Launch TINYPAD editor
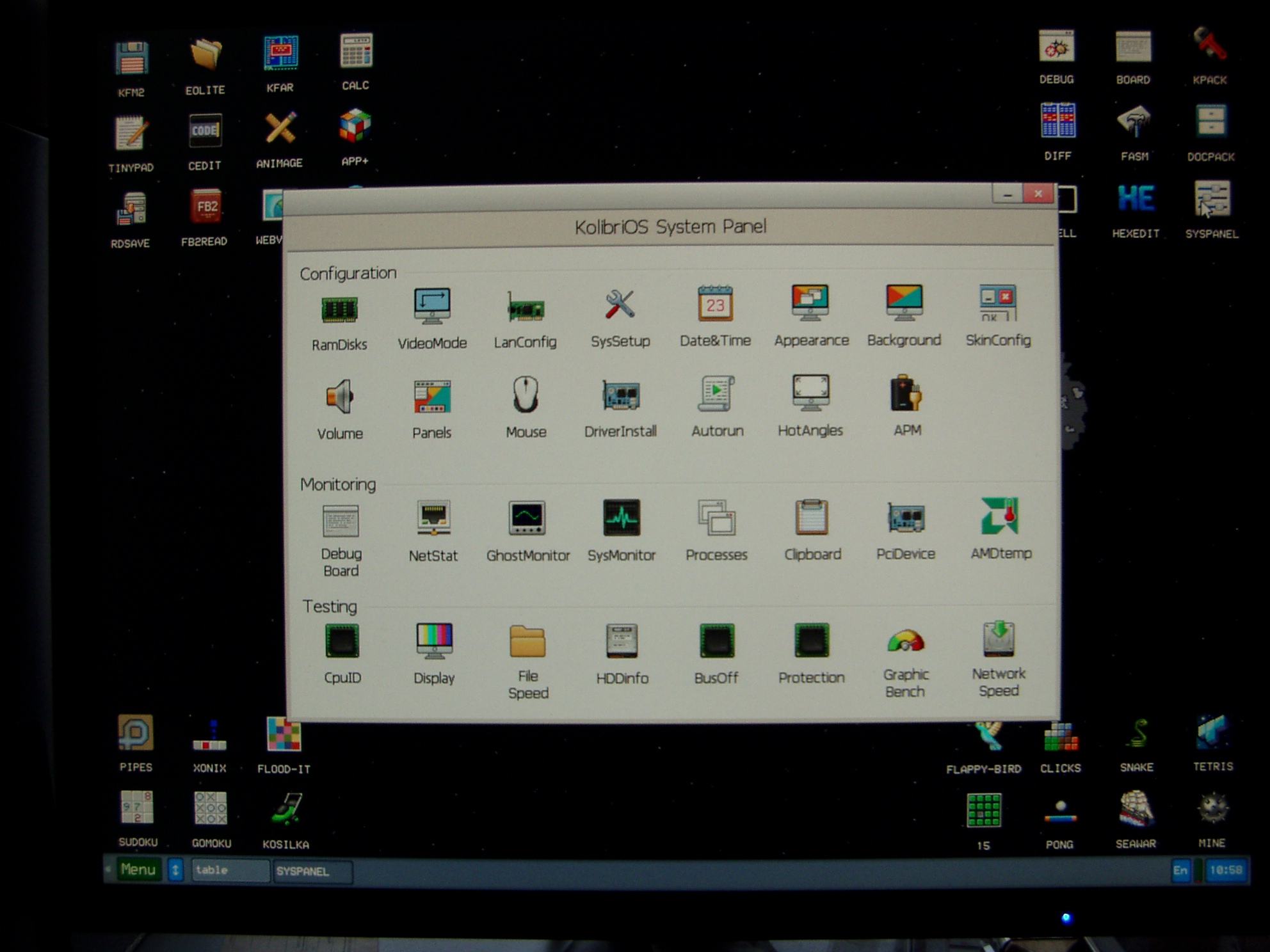The width and height of the screenshot is (1270, 952). click(x=132, y=133)
